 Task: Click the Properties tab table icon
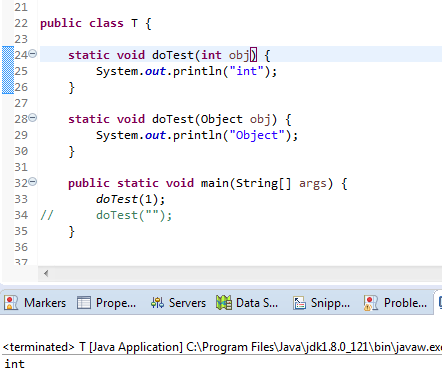click(x=84, y=303)
